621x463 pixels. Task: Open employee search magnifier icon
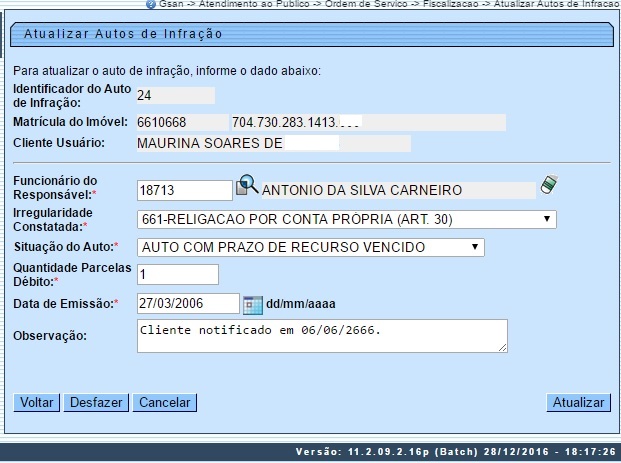tap(247, 185)
